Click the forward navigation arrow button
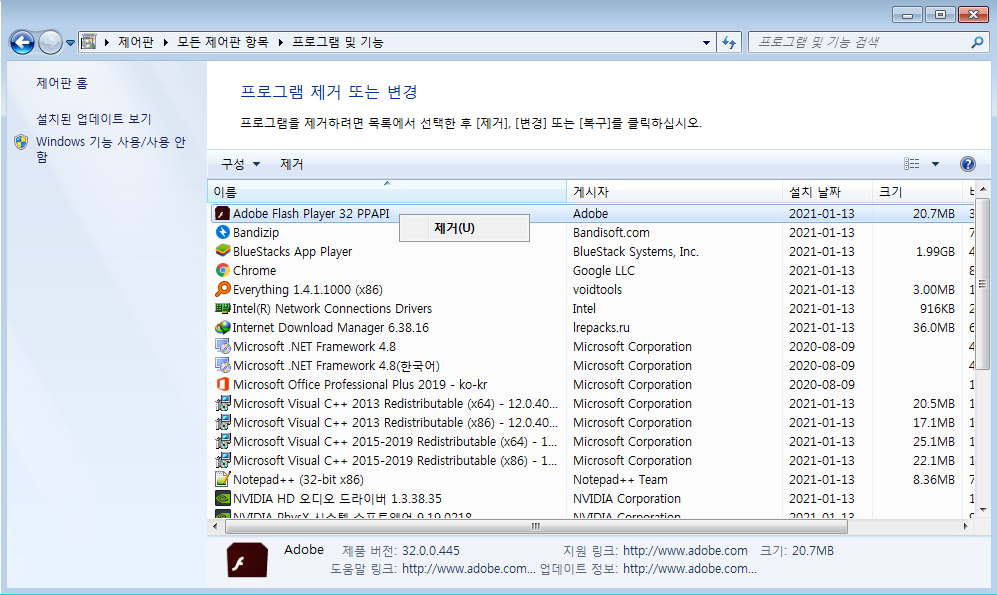 (50, 43)
